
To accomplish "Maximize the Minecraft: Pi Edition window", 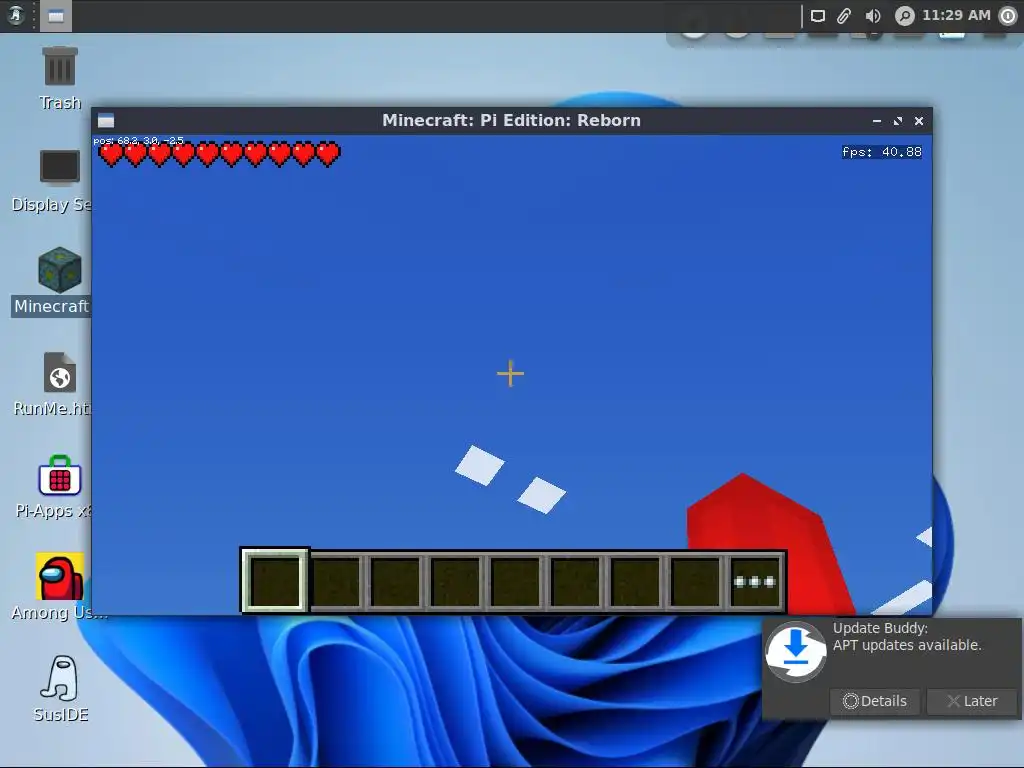I will 898,121.
